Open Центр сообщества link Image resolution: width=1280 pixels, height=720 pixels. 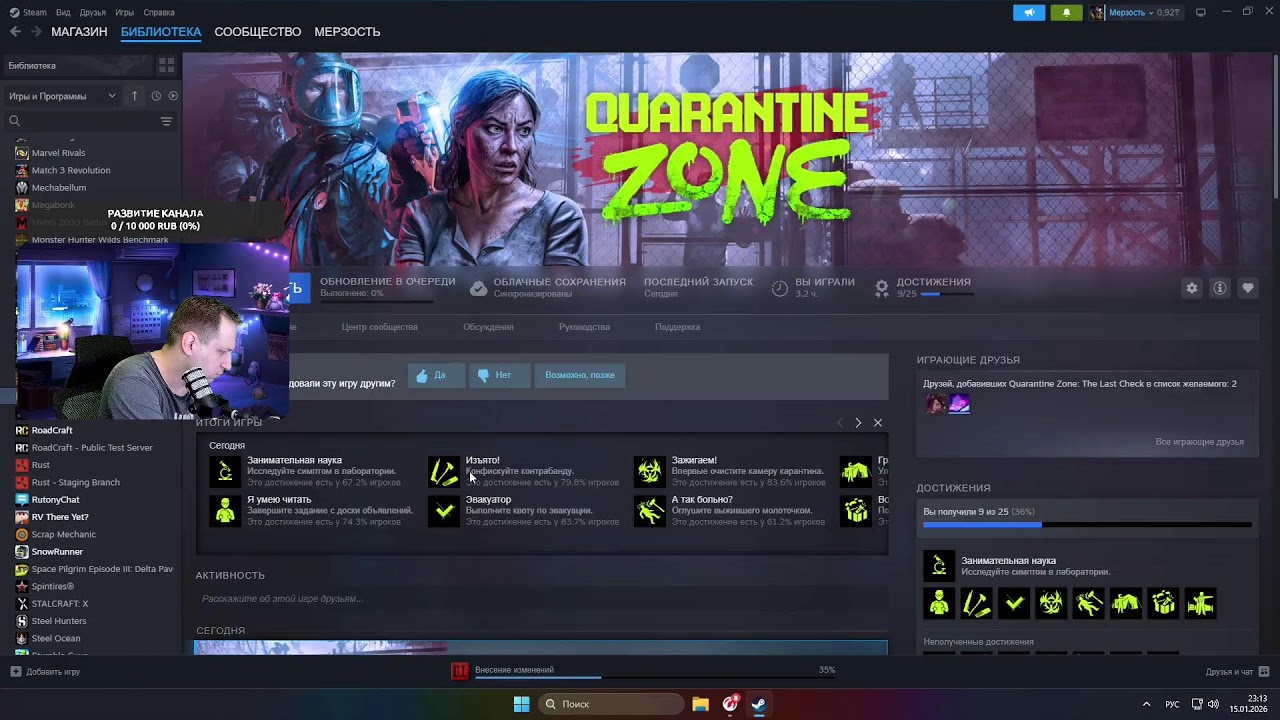tap(379, 327)
